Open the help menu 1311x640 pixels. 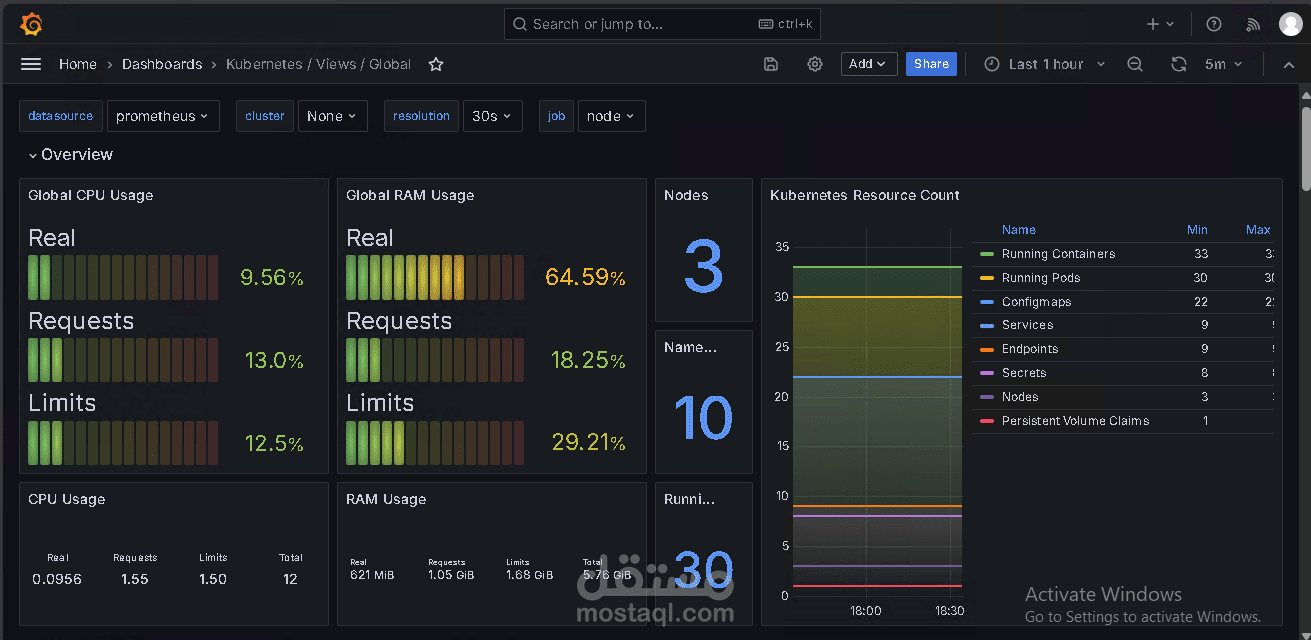coord(1213,23)
